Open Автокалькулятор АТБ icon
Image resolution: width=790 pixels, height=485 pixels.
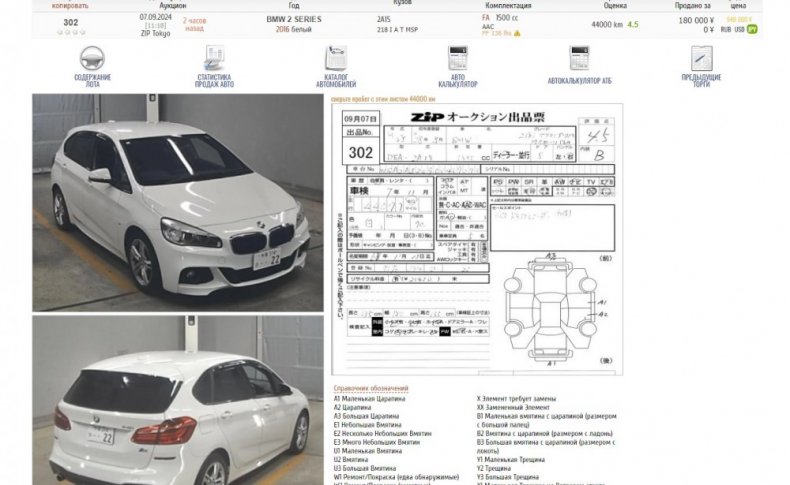coord(579,58)
